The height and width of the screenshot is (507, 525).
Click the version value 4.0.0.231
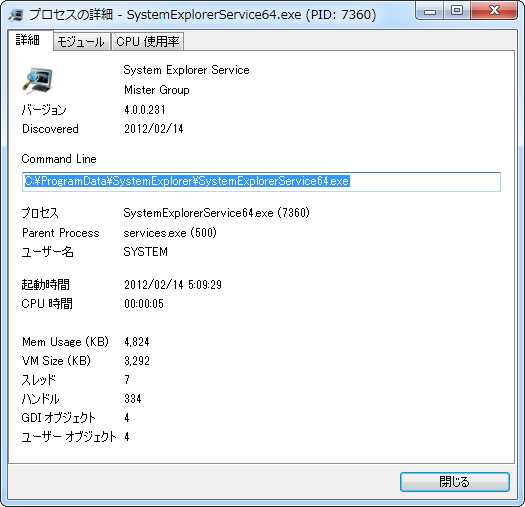click(145, 110)
